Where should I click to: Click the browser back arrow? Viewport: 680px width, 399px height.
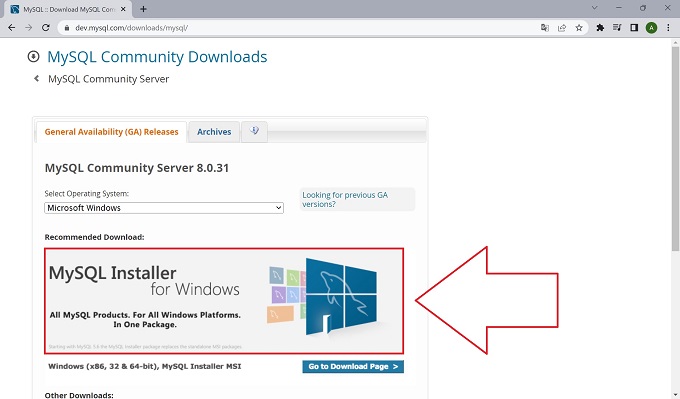click(x=12, y=28)
